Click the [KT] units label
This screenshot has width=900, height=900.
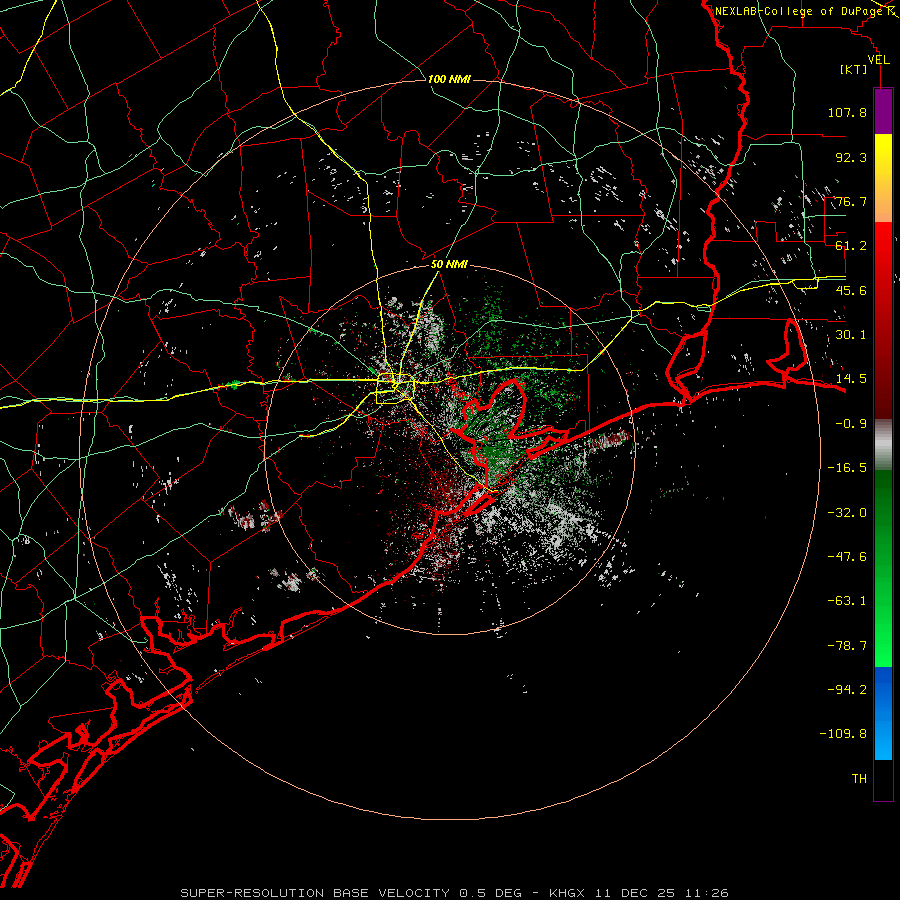coord(854,69)
